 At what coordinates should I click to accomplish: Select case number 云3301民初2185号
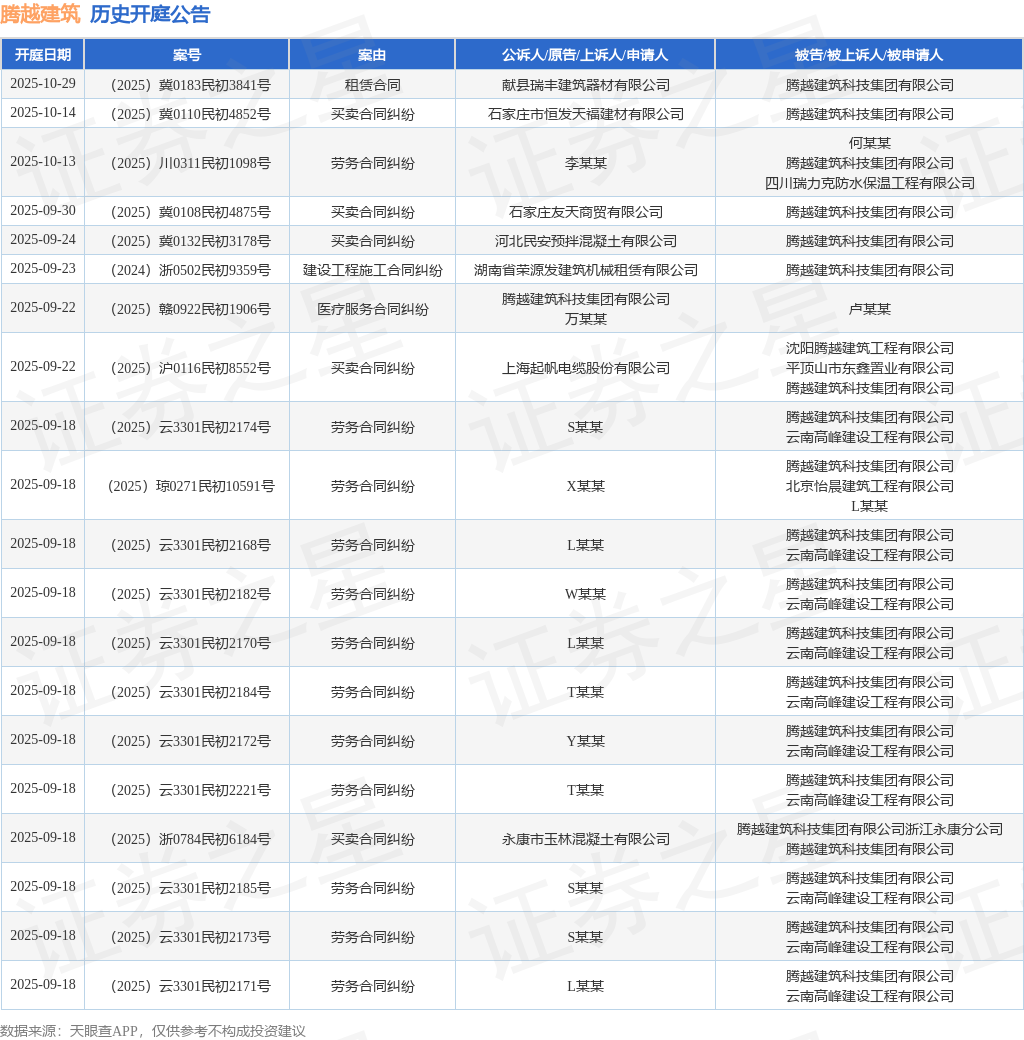(190, 889)
